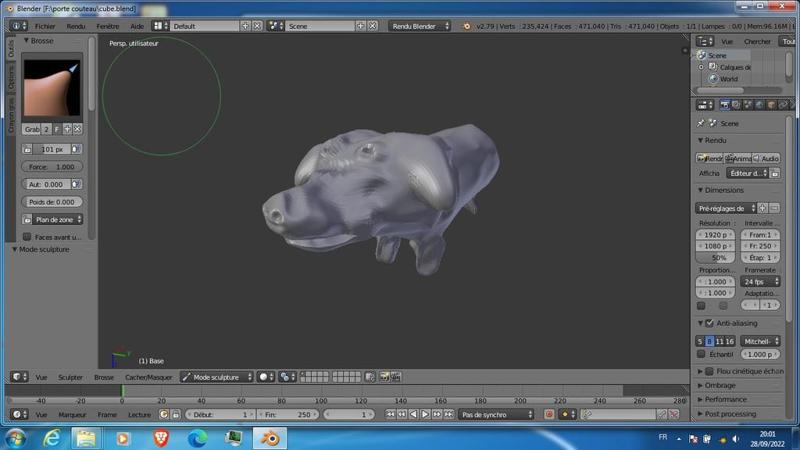Delete the Default screen layout
The height and width of the screenshot is (450, 800).
(257, 26)
